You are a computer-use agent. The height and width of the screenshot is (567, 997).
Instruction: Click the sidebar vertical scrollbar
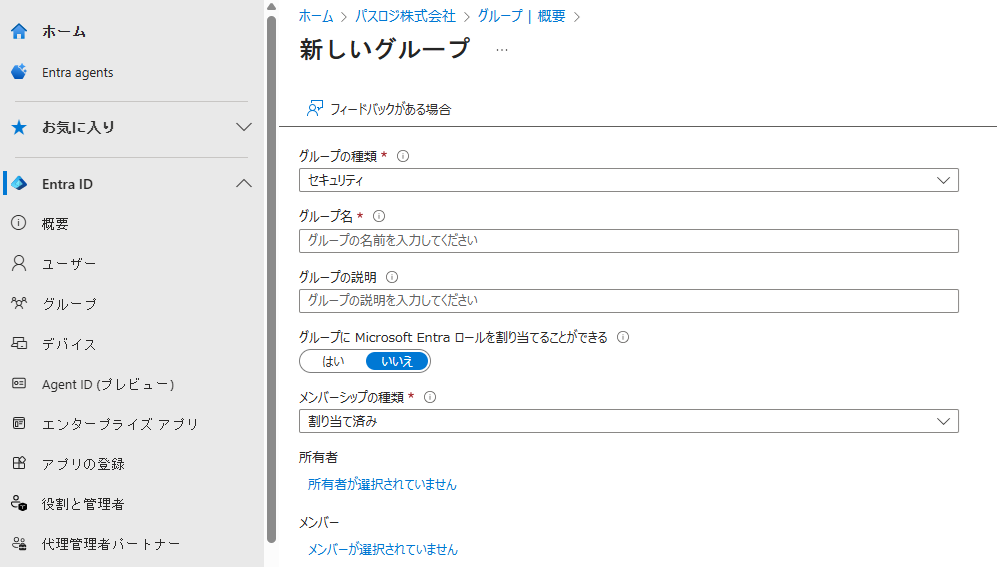(272, 280)
